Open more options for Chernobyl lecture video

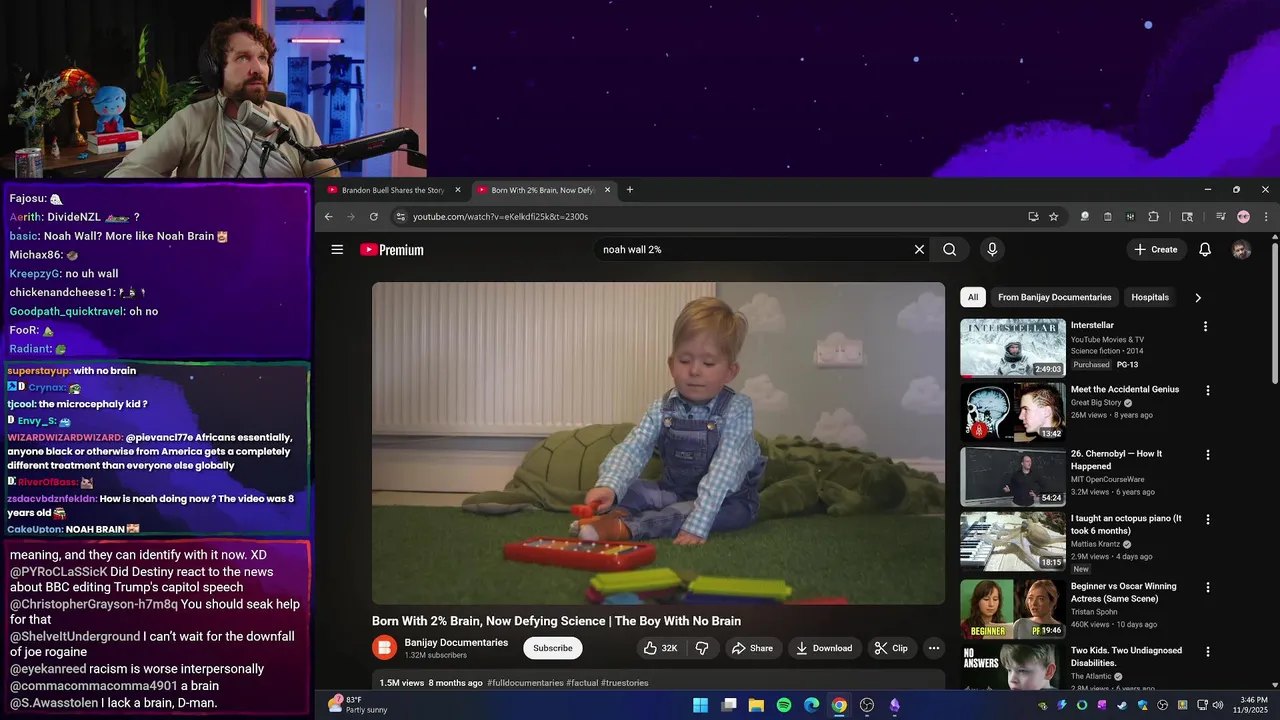tap(1207, 454)
